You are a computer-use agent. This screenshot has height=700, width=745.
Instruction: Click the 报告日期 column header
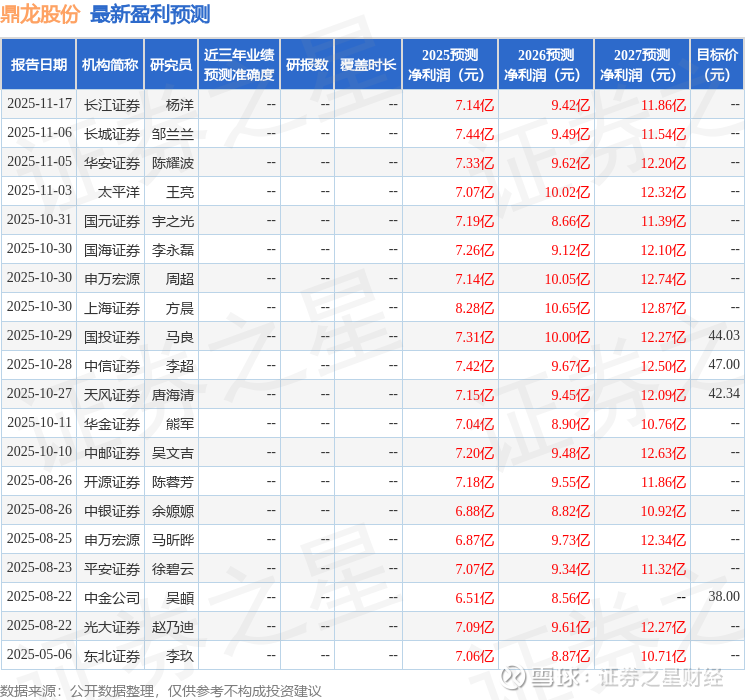pyautogui.click(x=38, y=65)
